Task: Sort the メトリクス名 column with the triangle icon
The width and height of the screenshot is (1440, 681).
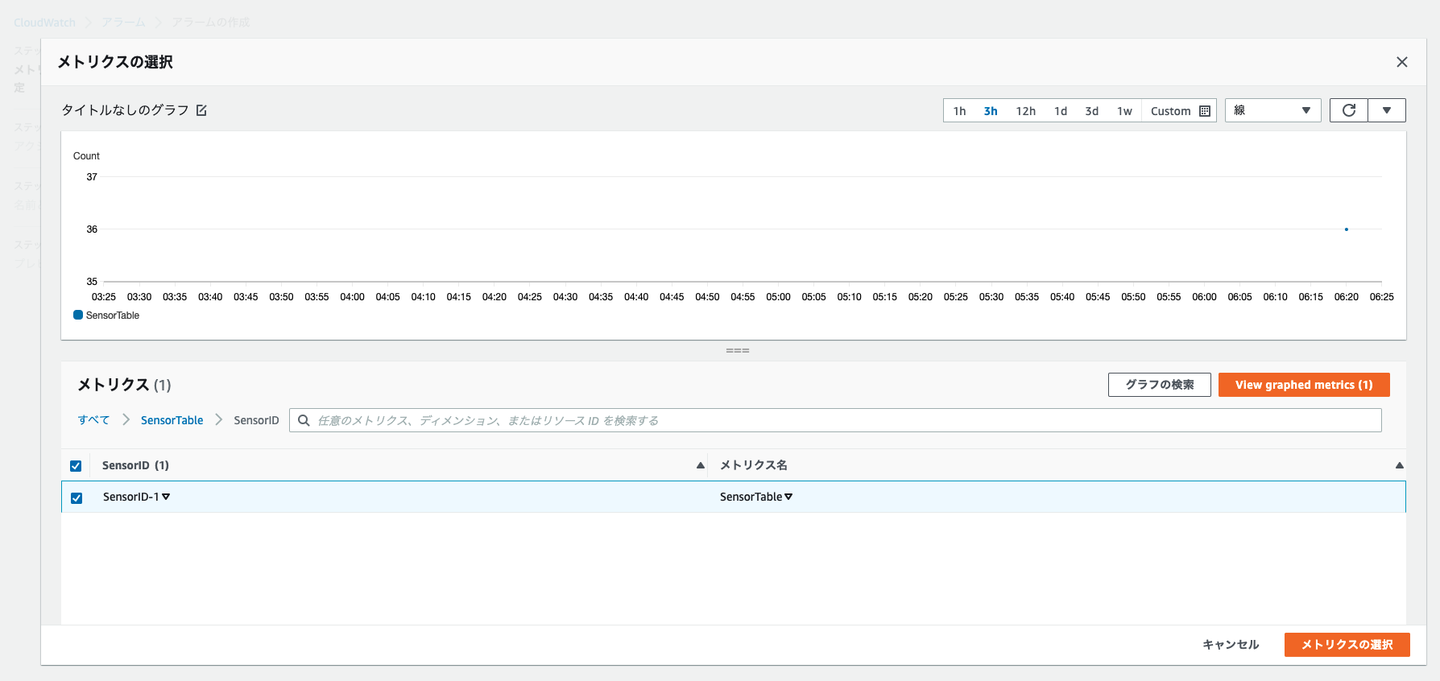Action: [x=1399, y=466]
